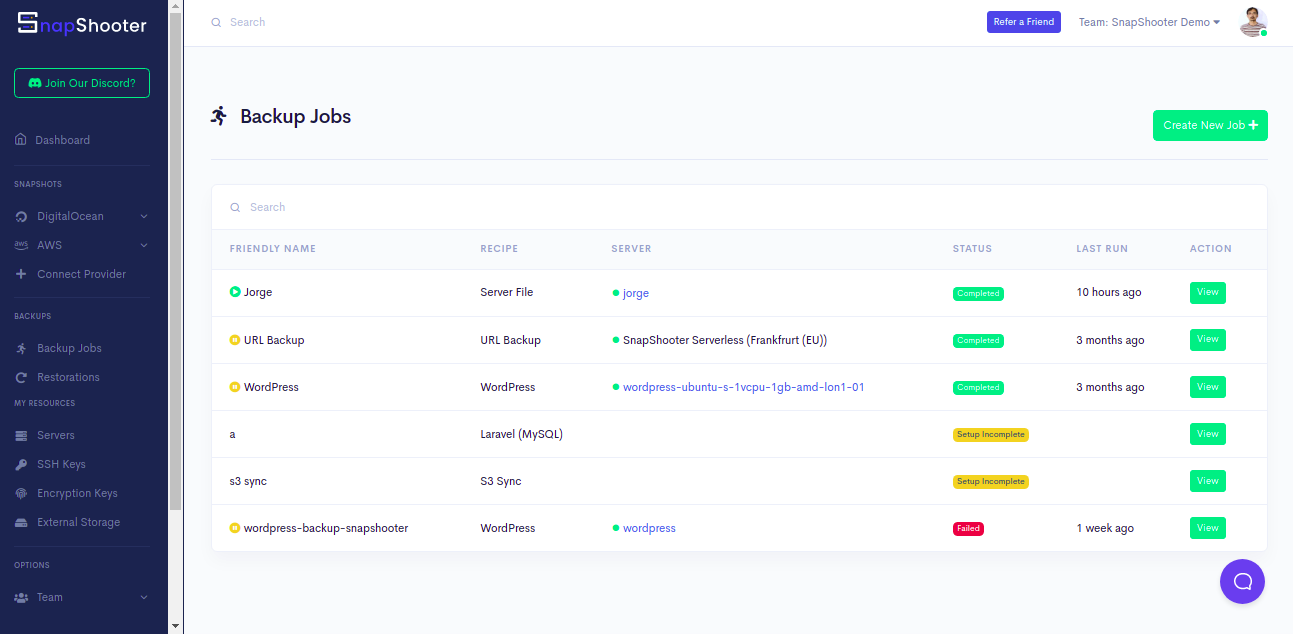
Task: Click the Restorations circular arrow icon
Action: click(21, 377)
